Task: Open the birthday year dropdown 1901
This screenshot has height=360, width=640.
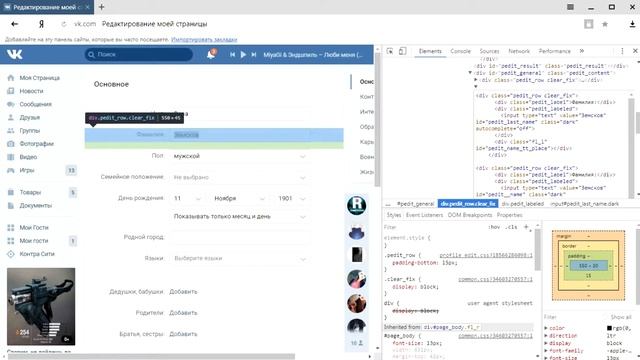Action: point(291,198)
